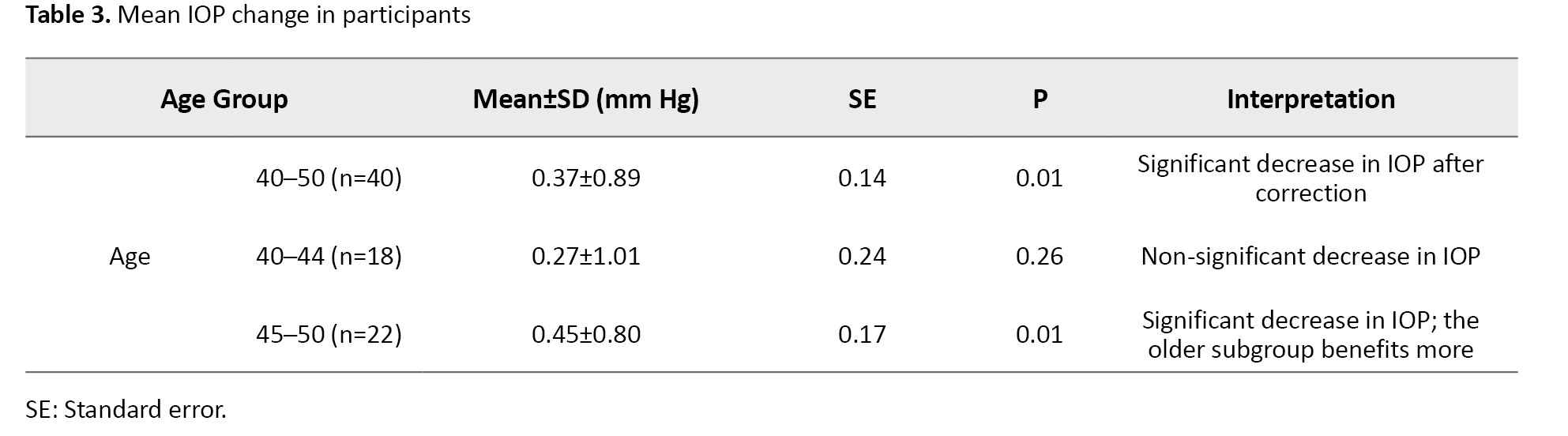Click the SE value "0.24"

tap(862, 257)
